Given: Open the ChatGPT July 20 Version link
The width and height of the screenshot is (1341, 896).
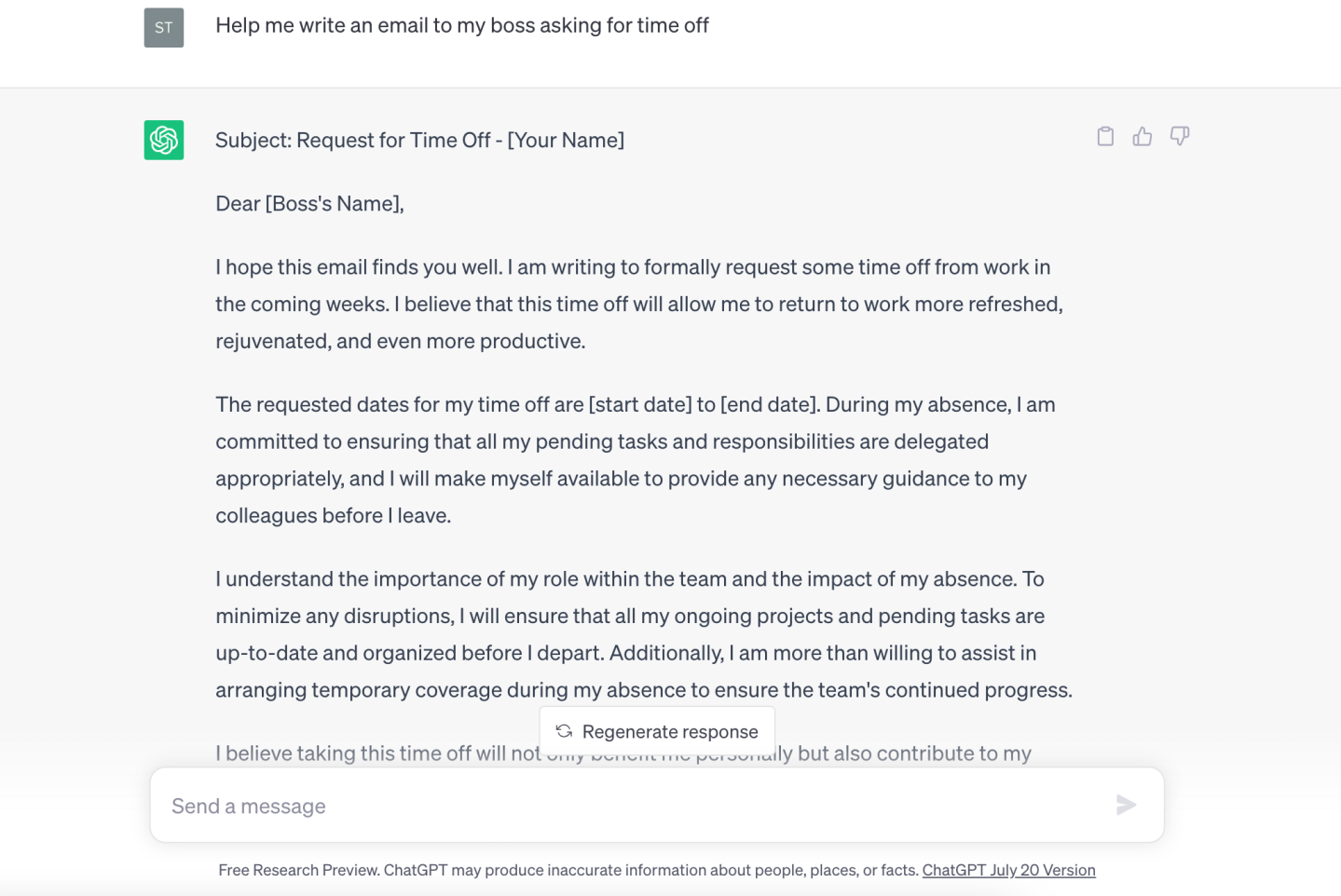Looking at the screenshot, I should 1008,870.
